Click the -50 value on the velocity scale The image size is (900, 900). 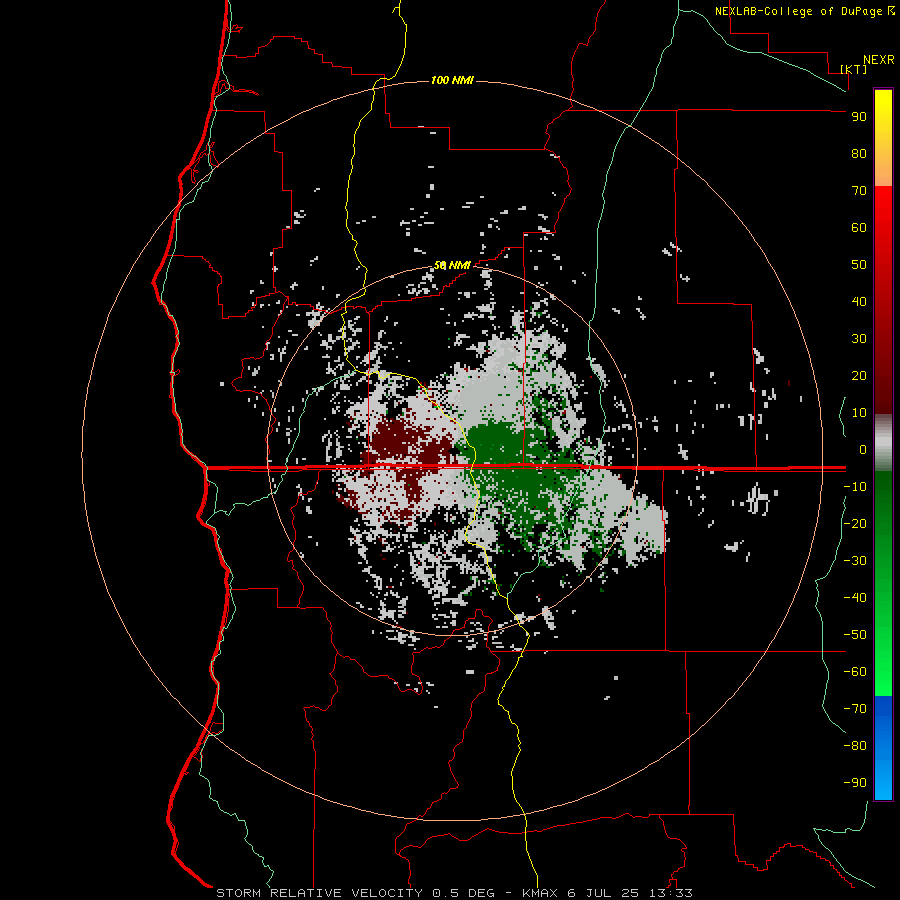tap(855, 635)
